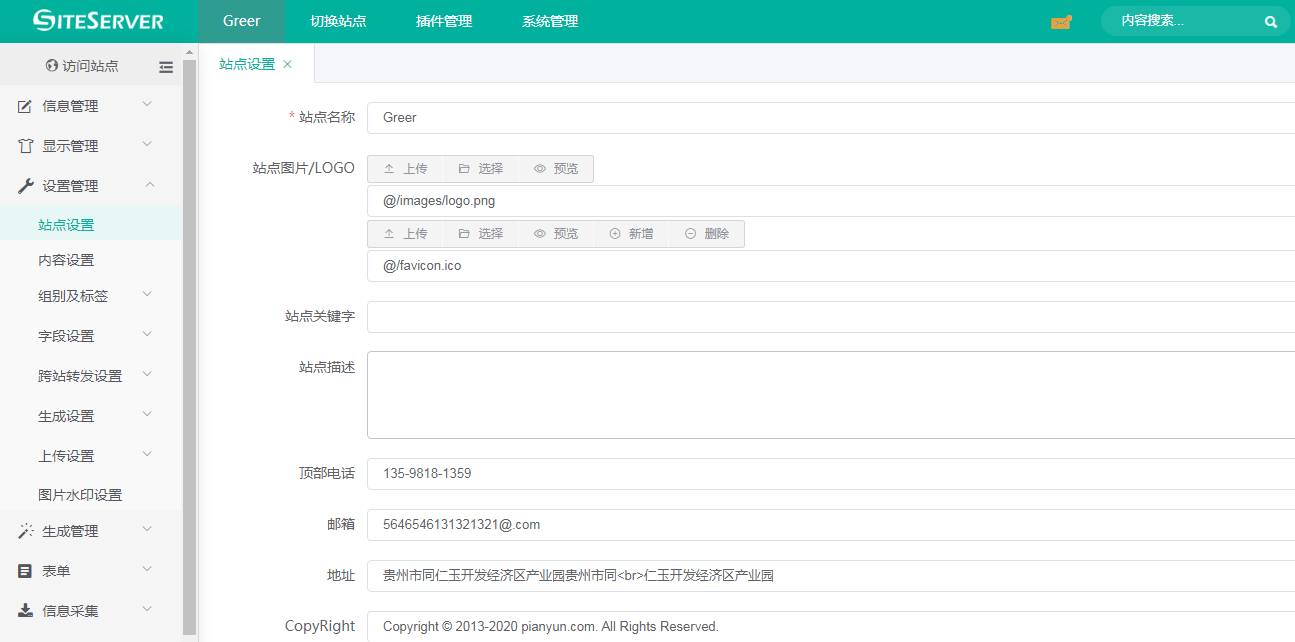The image size is (1295, 642).
Task: Click the search magnifier icon
Action: 1270,22
